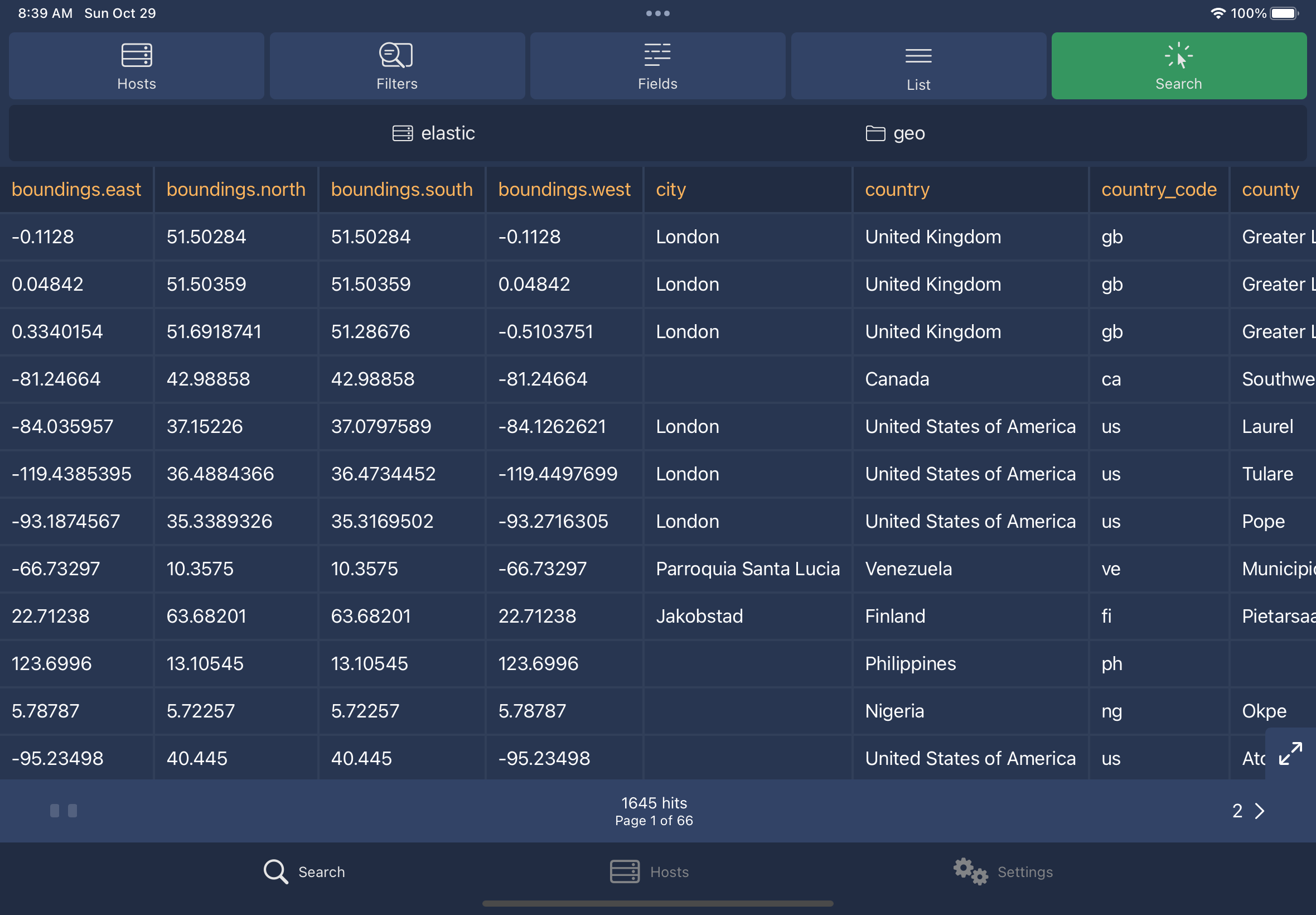Viewport: 1316px width, 915px height.
Task: Click the city column header
Action: pos(670,189)
